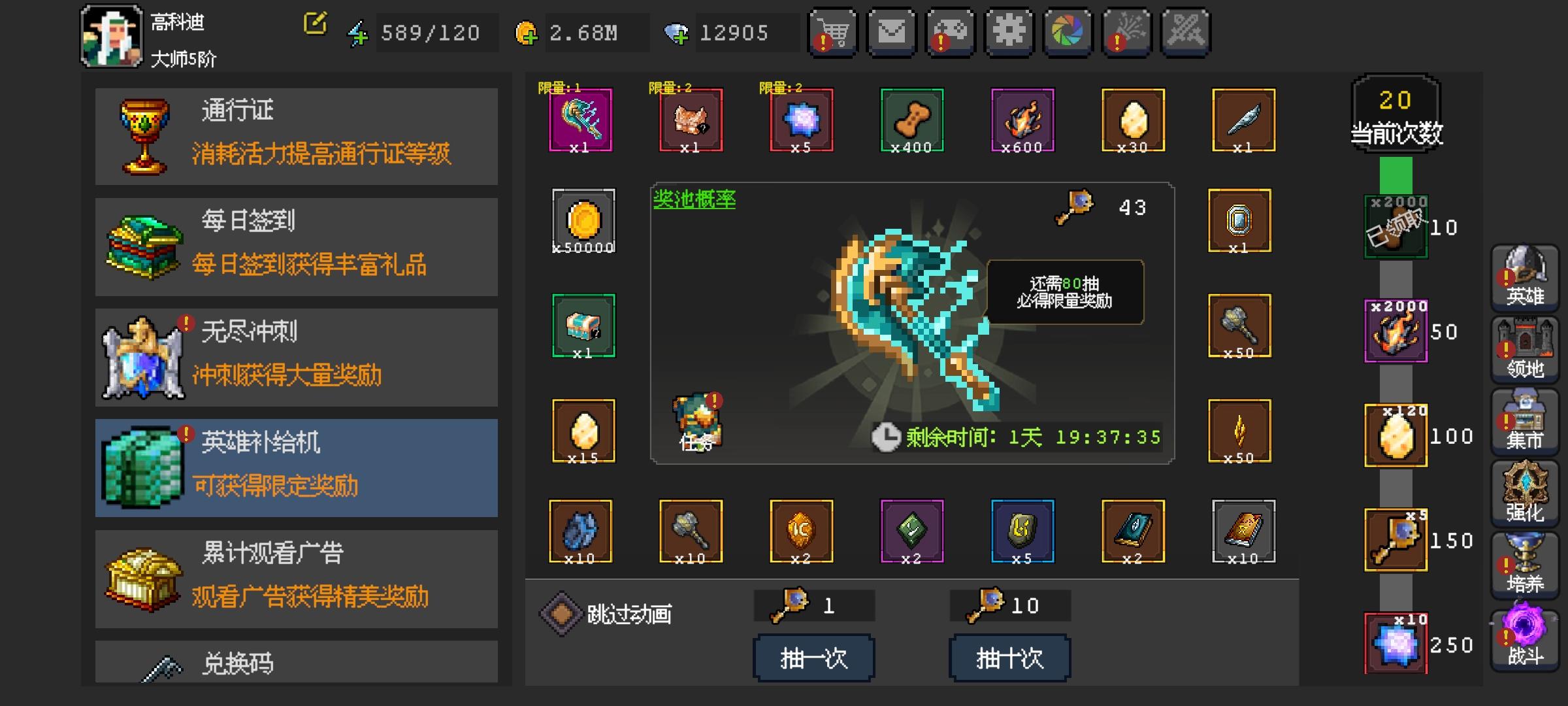The width and height of the screenshot is (1568, 706).
Task: Select the 通行证 pass tab
Action: (297, 137)
